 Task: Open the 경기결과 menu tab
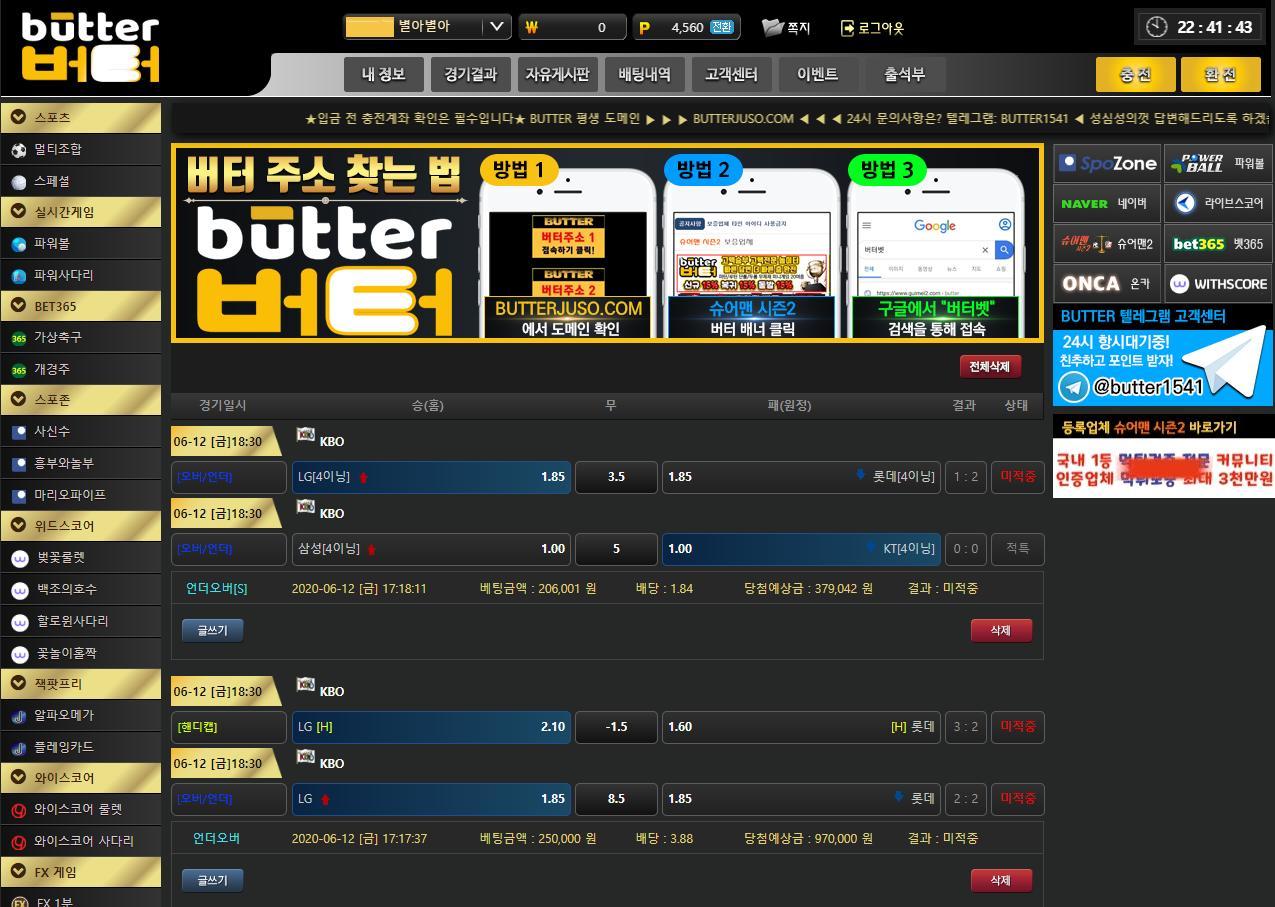tap(470, 74)
